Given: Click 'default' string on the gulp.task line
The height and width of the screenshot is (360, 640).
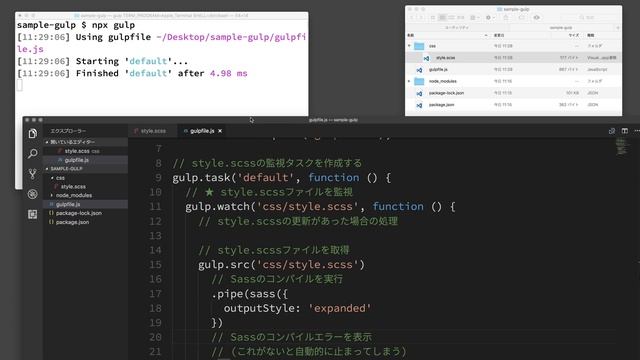Looking at the screenshot, I should coord(265,178).
